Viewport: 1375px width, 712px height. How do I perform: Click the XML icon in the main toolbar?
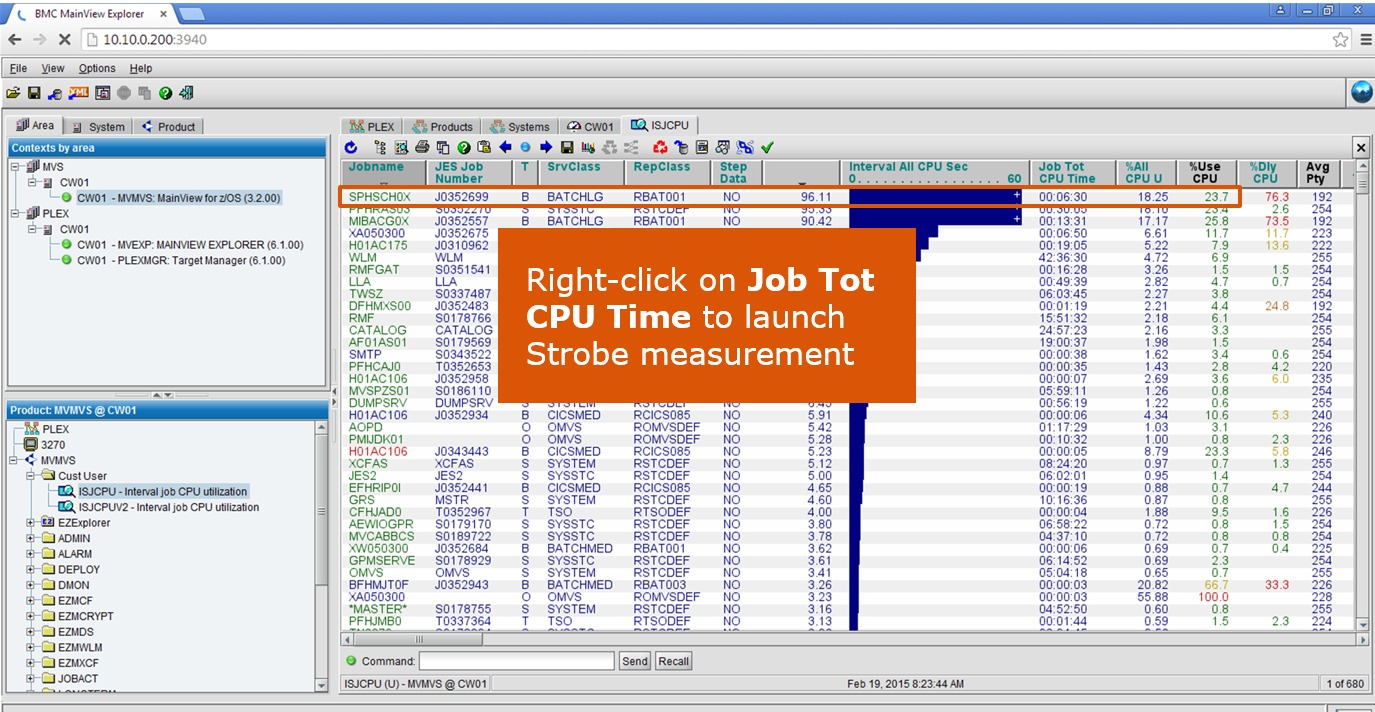(78, 94)
